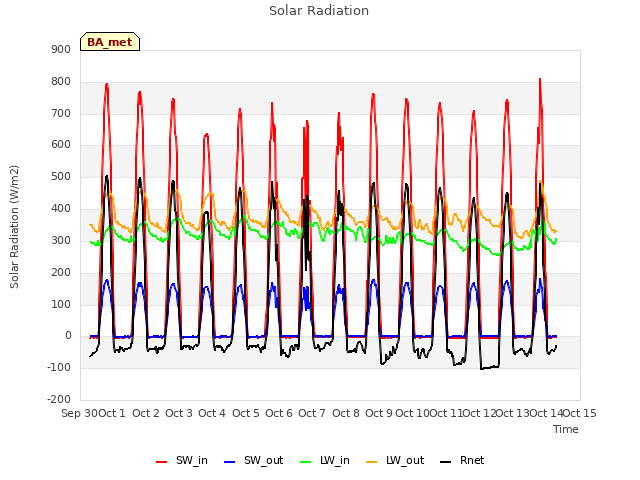Click the -100 y-axis tick label
Screen dimensions: 640x480
[59, 367]
